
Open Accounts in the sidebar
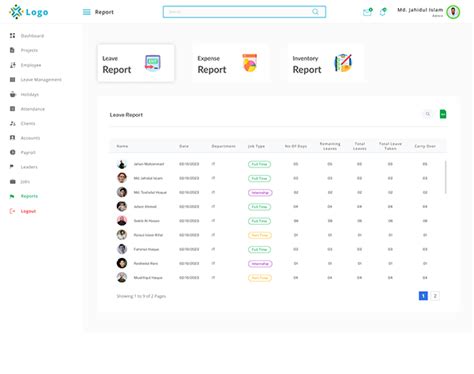coord(25,138)
